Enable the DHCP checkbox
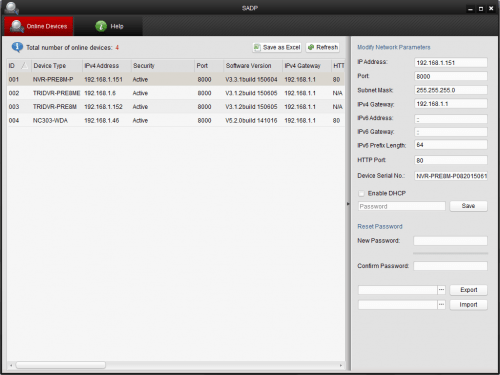The width and height of the screenshot is (500, 375). coord(361,193)
